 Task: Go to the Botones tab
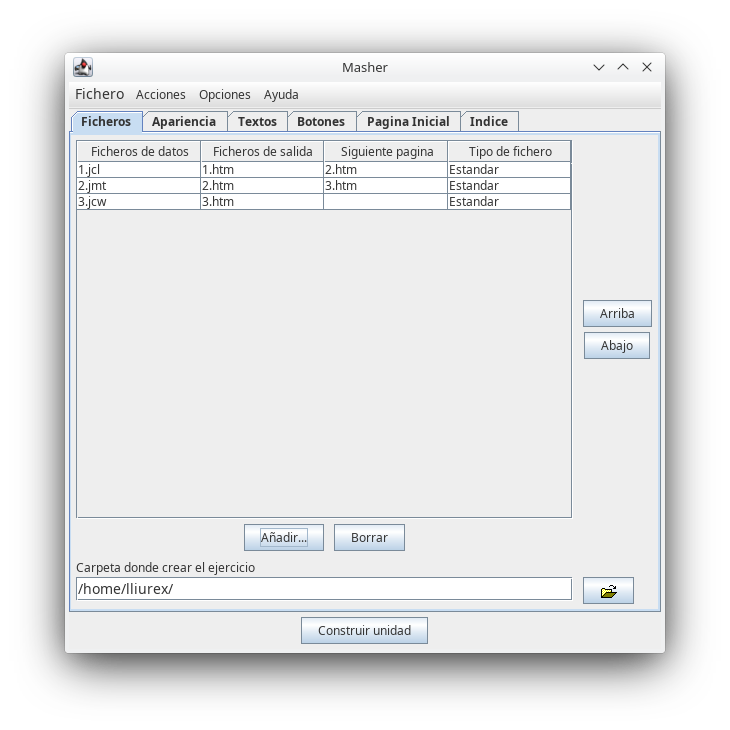pos(321,121)
